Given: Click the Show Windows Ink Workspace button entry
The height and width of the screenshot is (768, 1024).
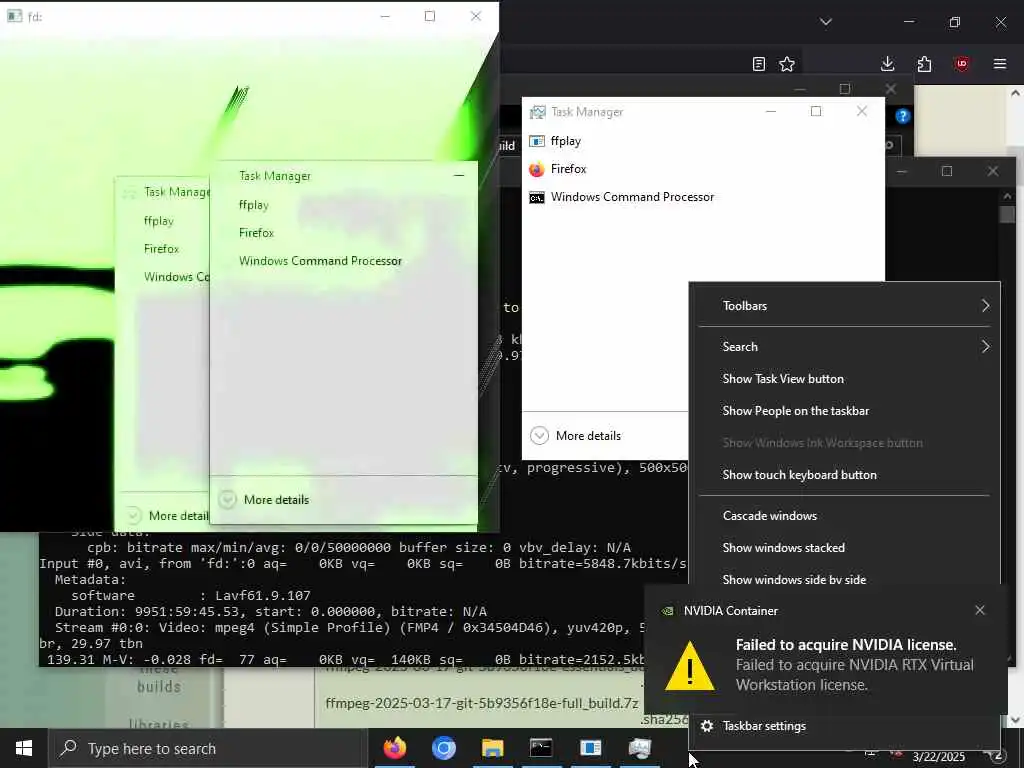Looking at the screenshot, I should pyautogui.click(x=844, y=443).
